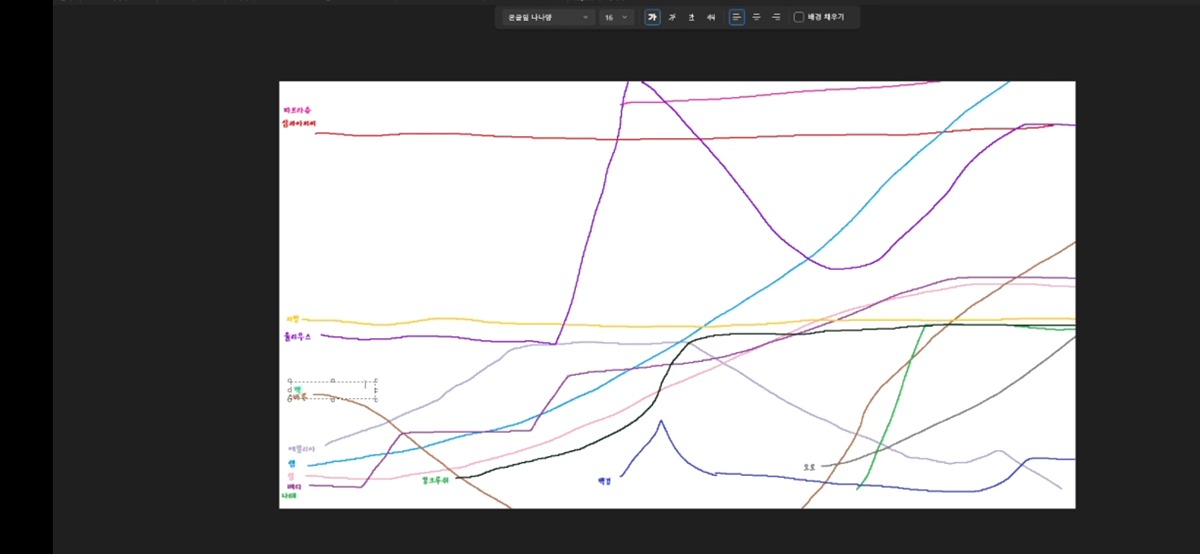Align text to the left

(737, 17)
